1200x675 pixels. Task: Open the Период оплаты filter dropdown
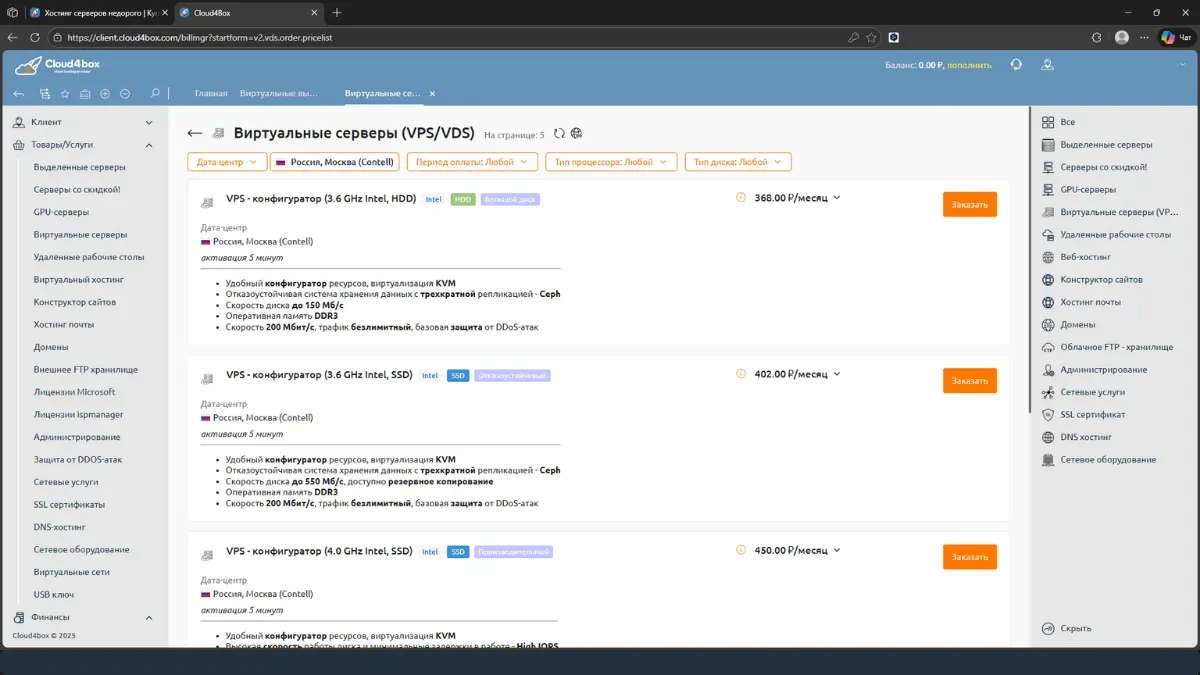coord(471,162)
